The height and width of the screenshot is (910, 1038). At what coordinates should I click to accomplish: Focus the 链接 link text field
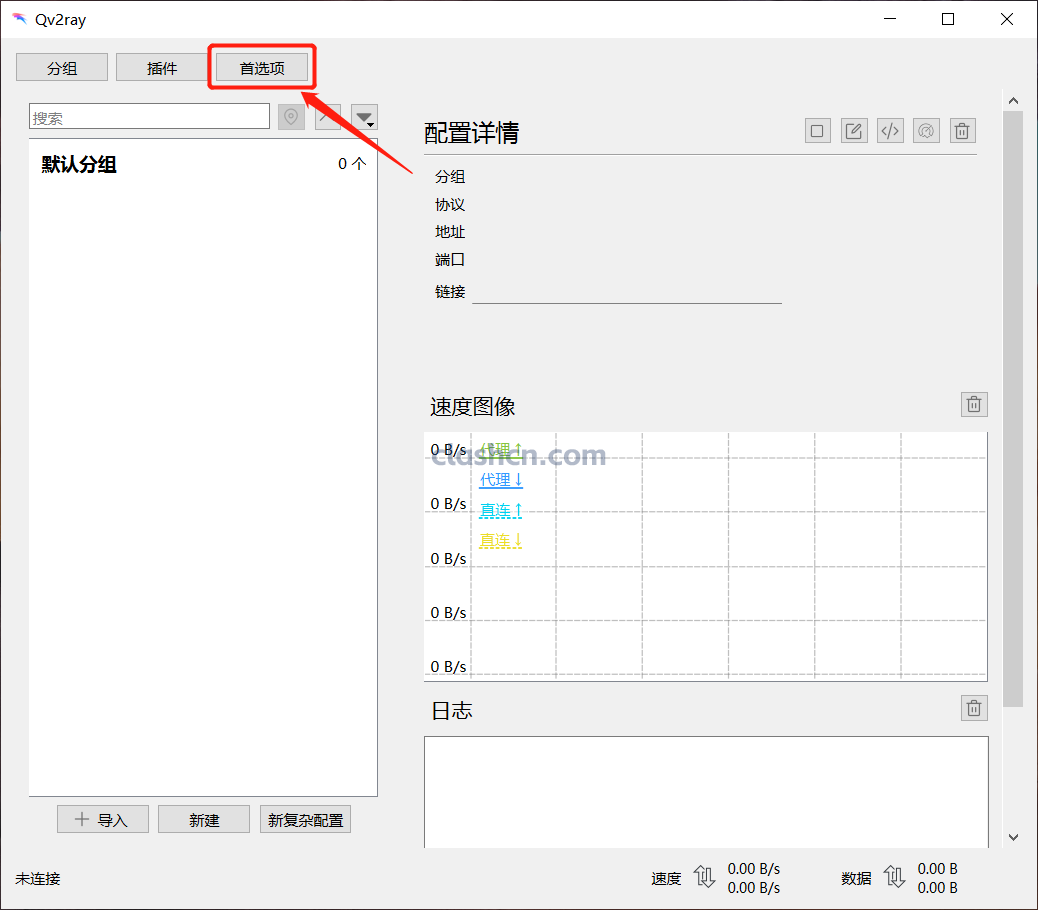(627, 292)
